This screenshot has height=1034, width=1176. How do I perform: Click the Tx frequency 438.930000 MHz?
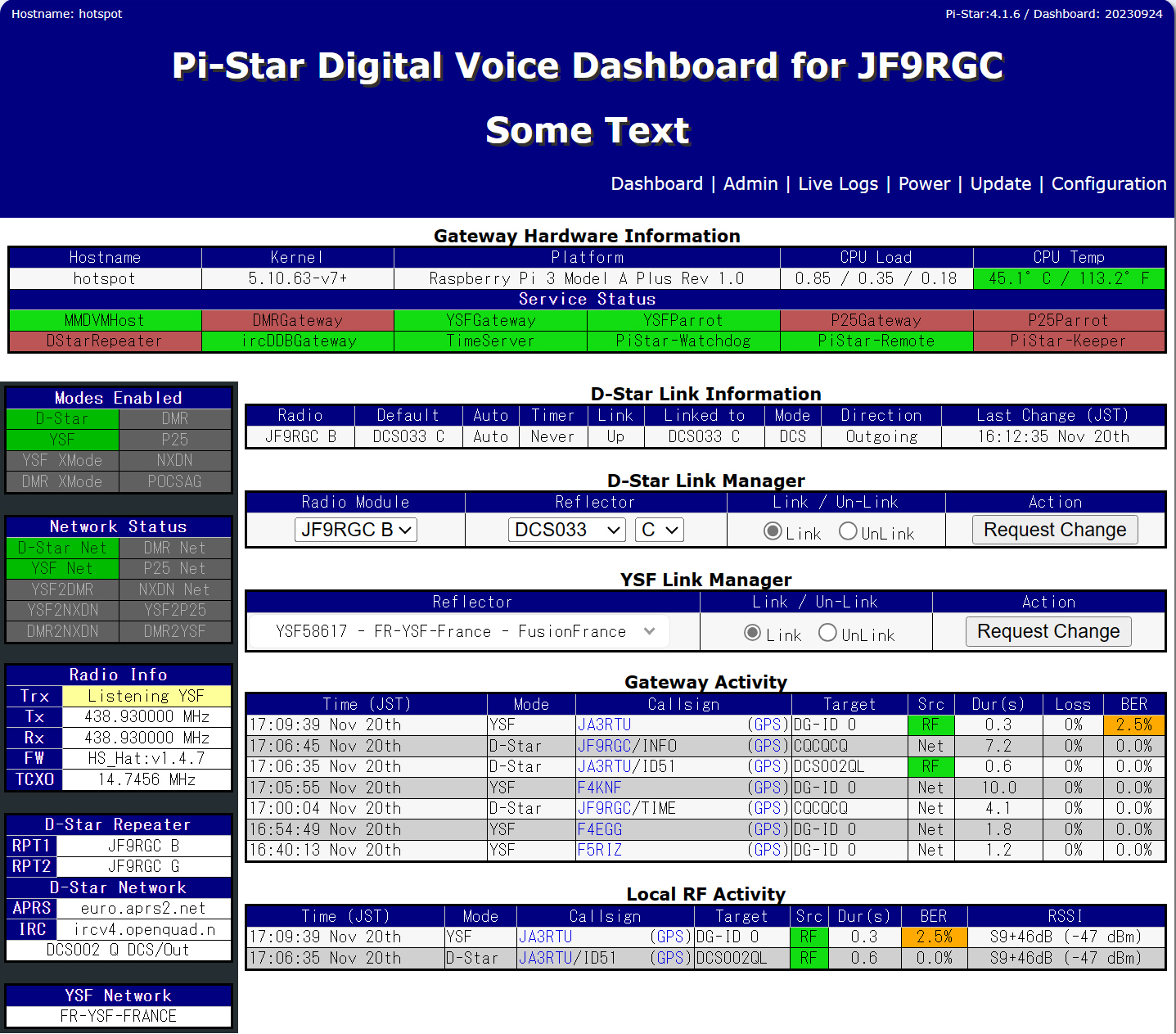(146, 716)
